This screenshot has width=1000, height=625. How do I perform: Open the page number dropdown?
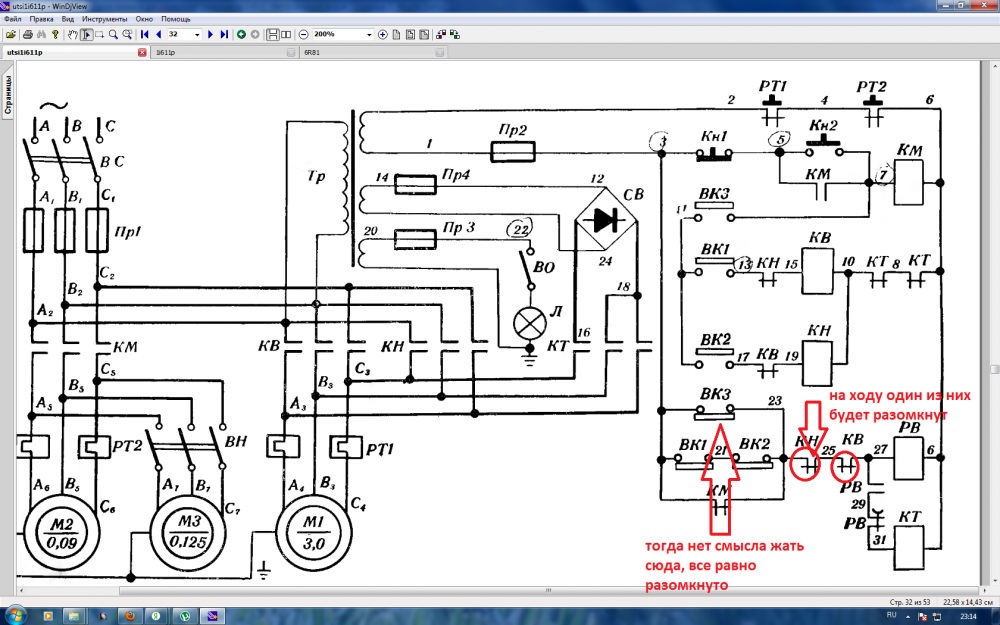(197, 34)
